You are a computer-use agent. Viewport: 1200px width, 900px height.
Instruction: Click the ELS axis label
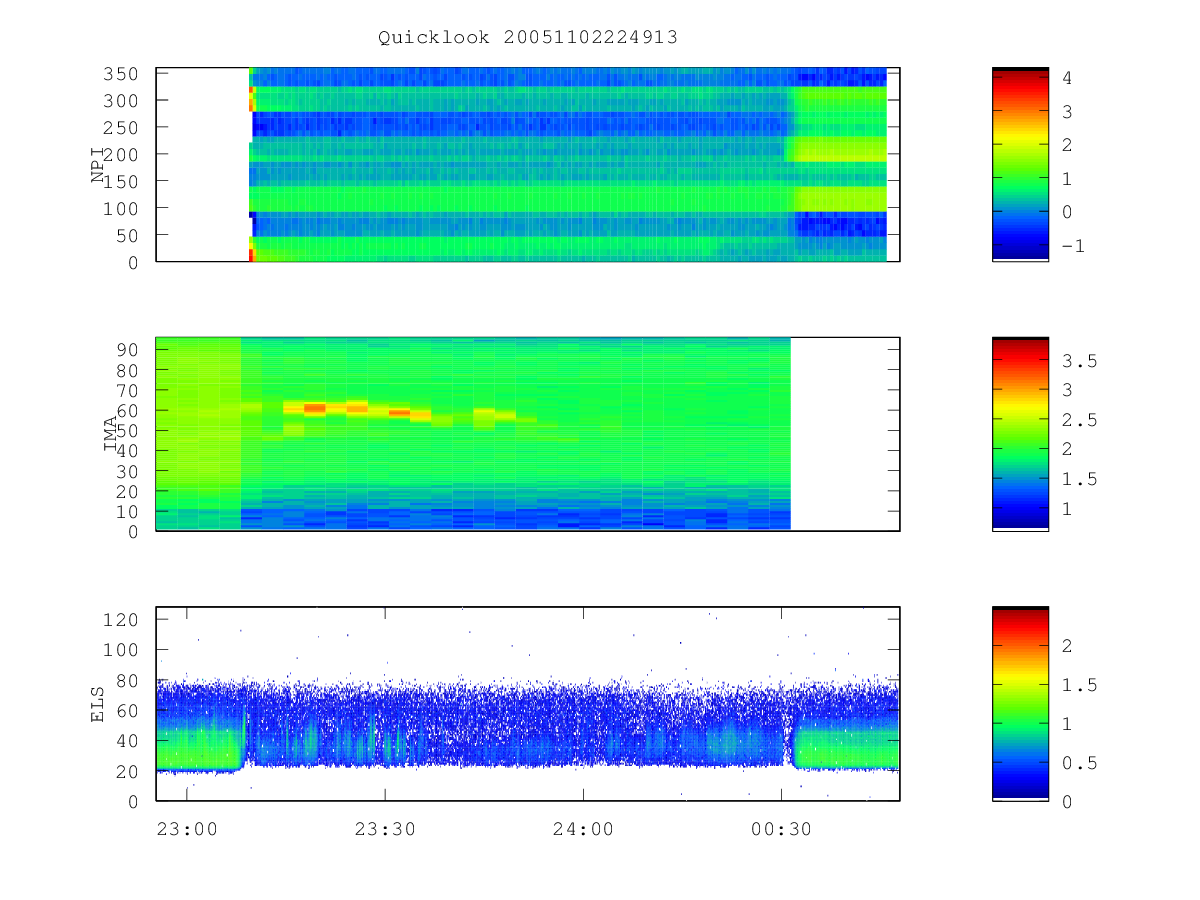coord(98,703)
